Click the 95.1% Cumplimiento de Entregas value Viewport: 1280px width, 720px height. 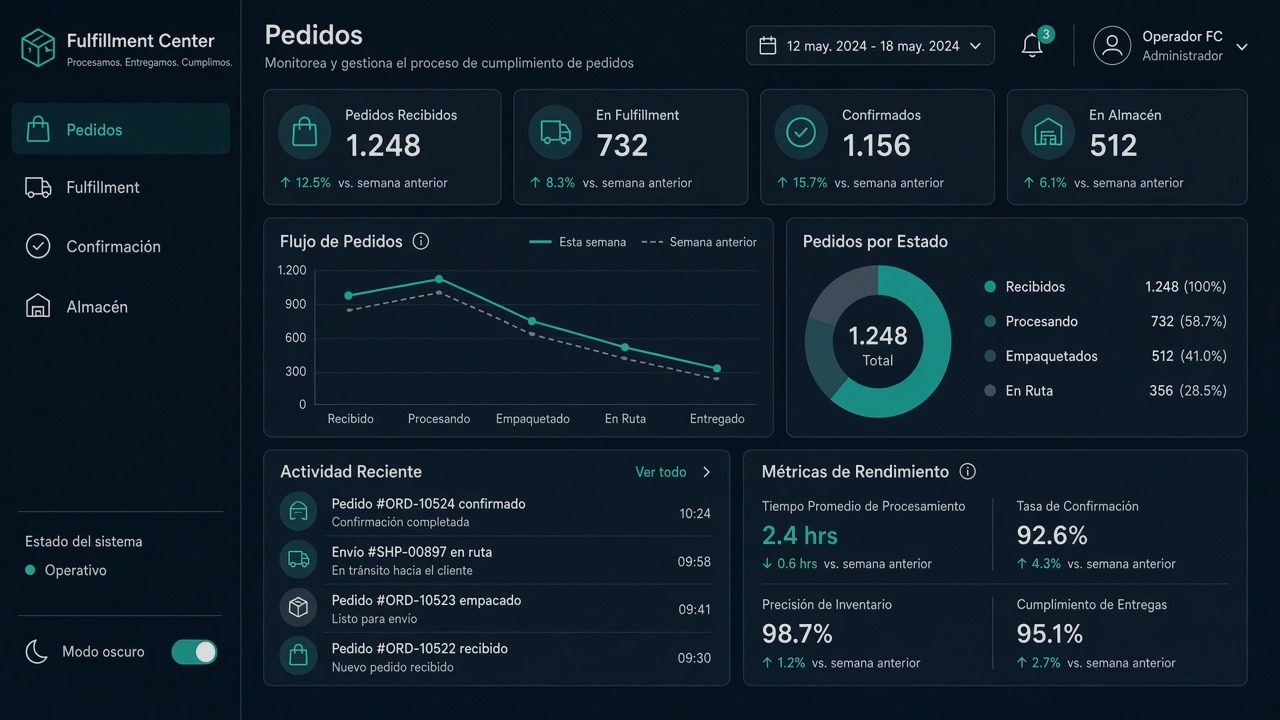[x=1050, y=634]
